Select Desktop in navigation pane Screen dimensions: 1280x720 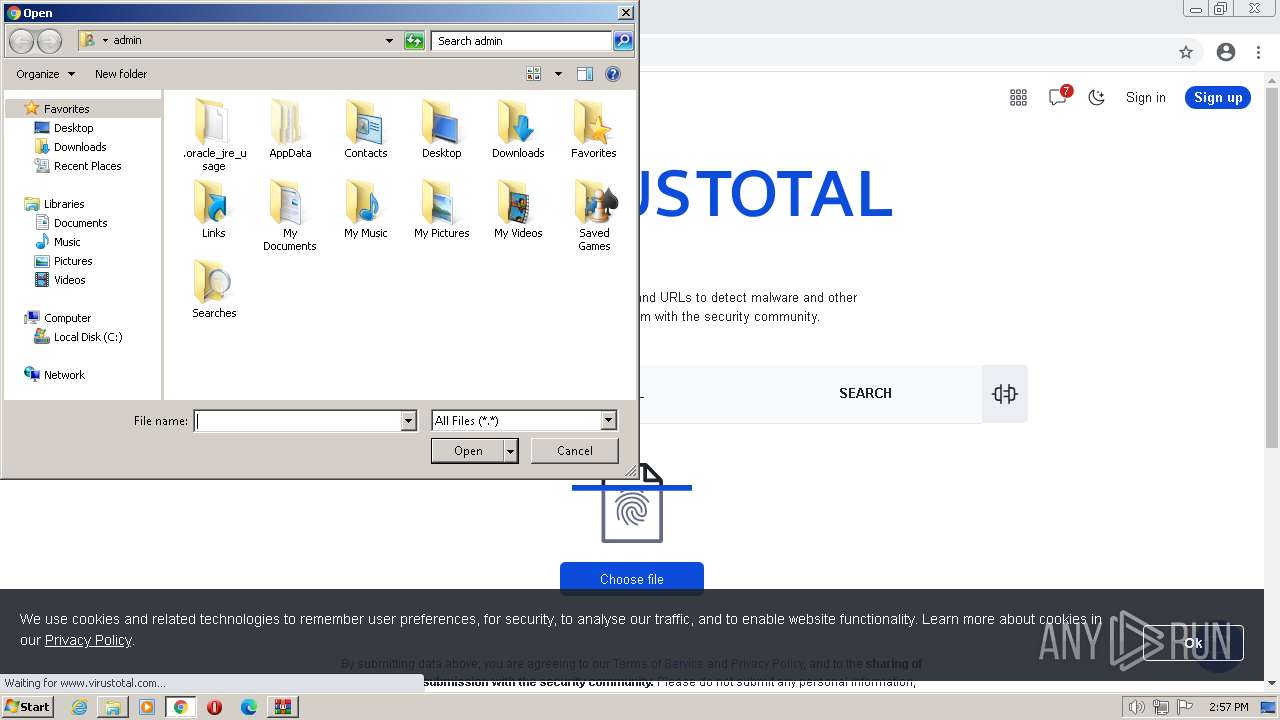click(x=73, y=128)
